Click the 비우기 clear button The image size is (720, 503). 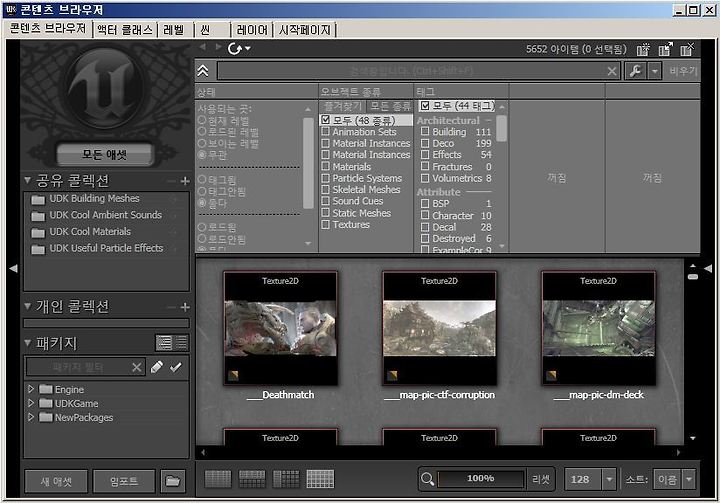coord(683,71)
